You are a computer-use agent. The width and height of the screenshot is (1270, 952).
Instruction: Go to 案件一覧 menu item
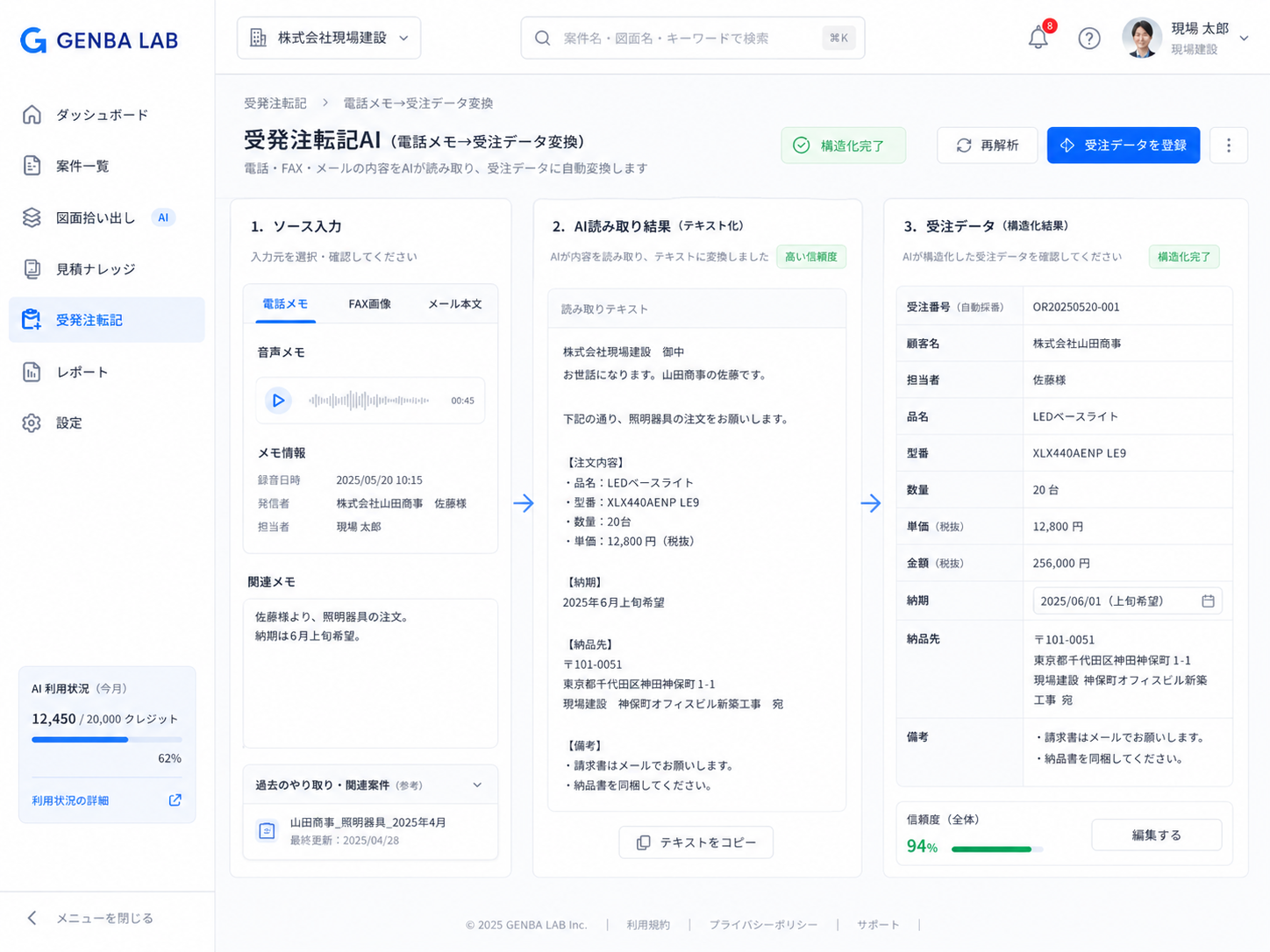click(x=106, y=166)
